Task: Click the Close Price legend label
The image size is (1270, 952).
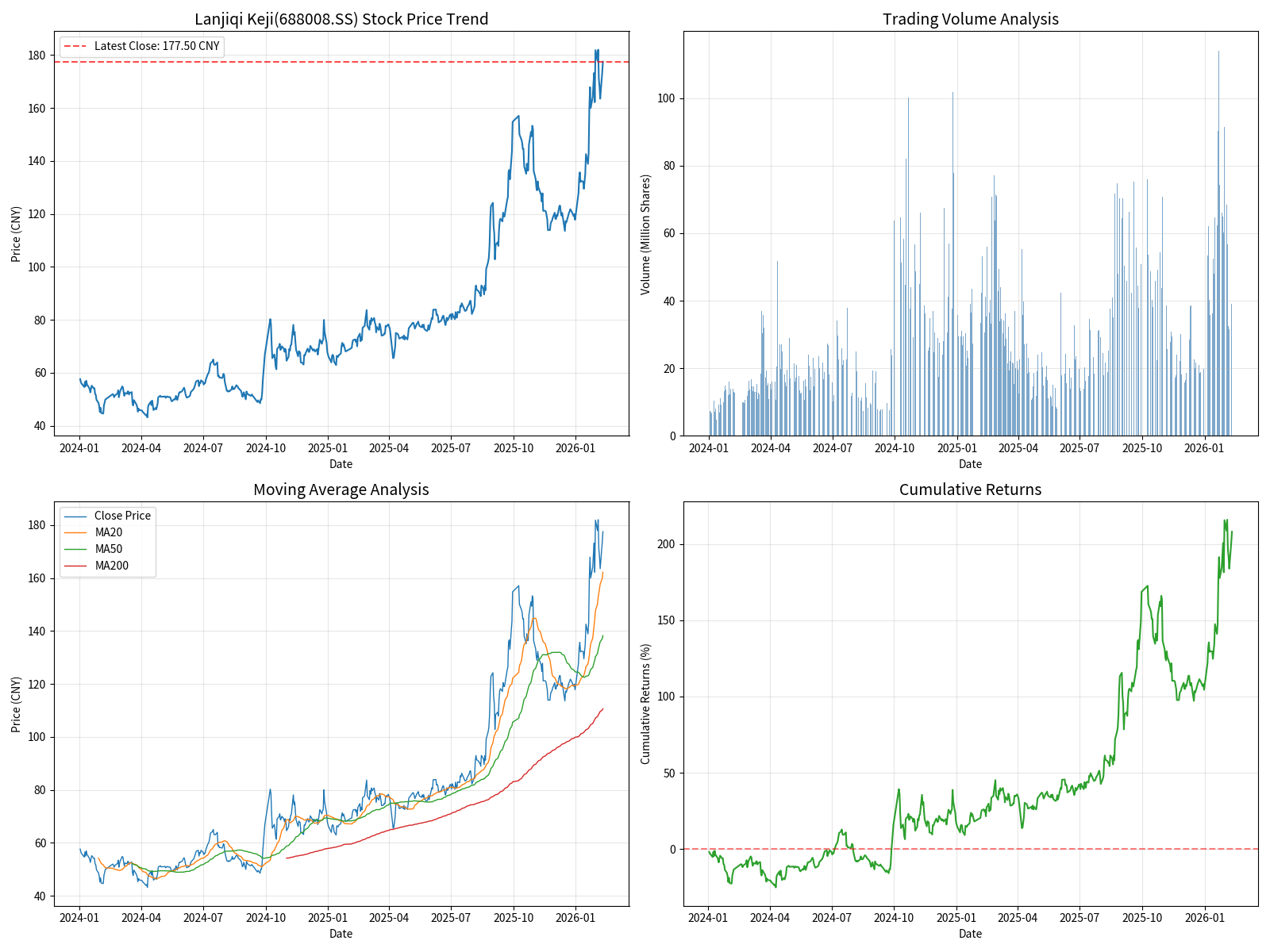Action: (x=122, y=516)
